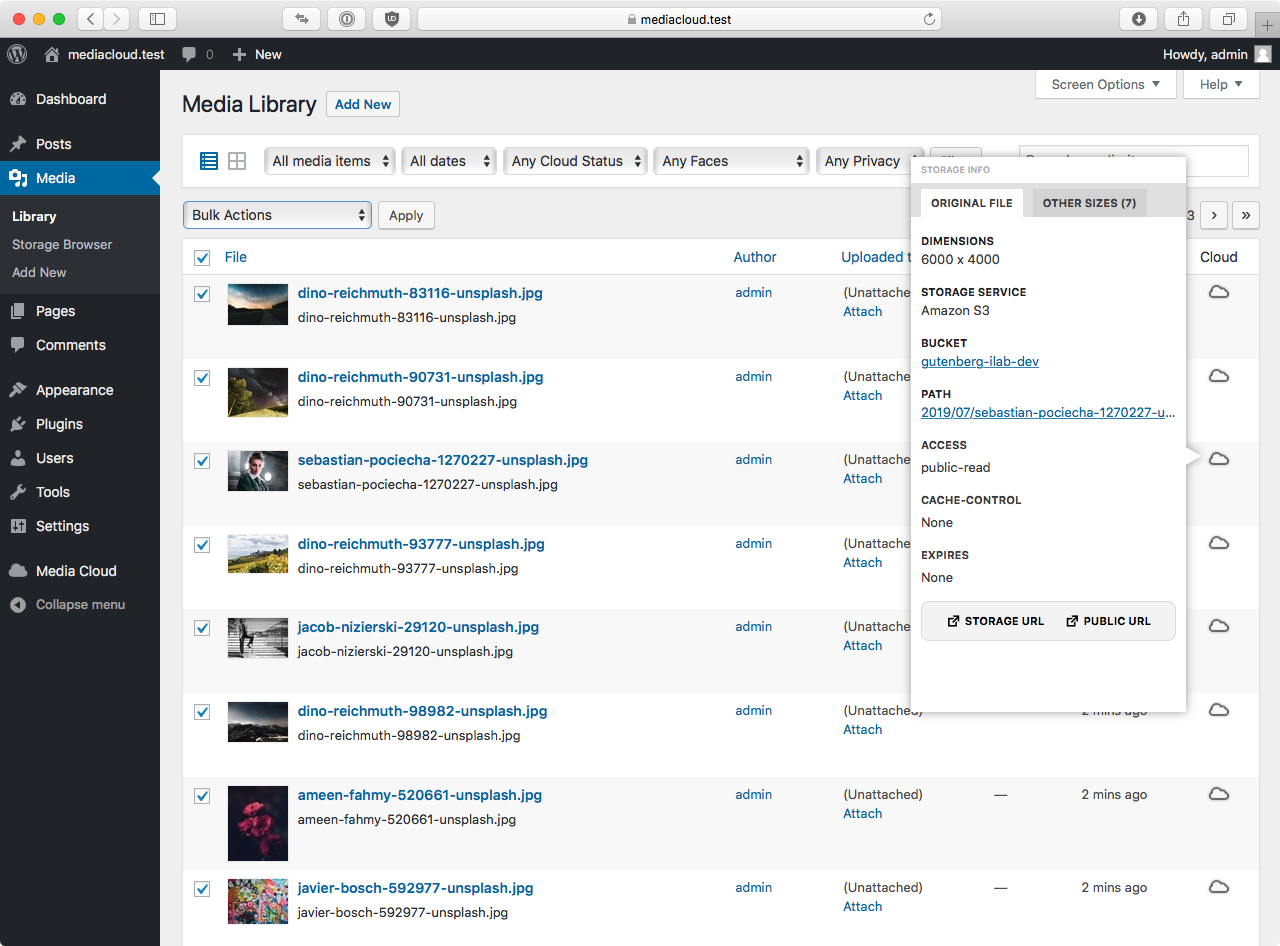Switch to list view icon
Viewport: 1280px width, 946px height.
click(209, 161)
